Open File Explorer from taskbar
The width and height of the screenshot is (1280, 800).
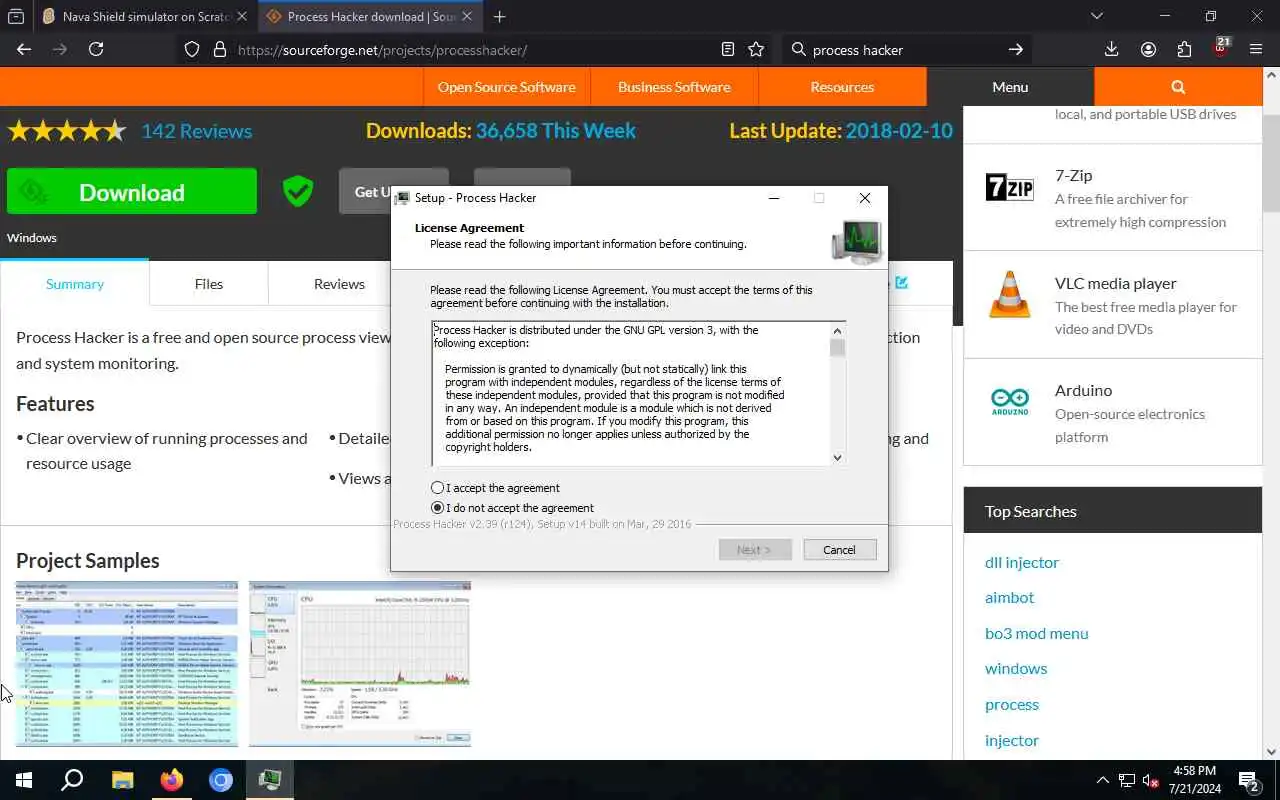(122, 780)
